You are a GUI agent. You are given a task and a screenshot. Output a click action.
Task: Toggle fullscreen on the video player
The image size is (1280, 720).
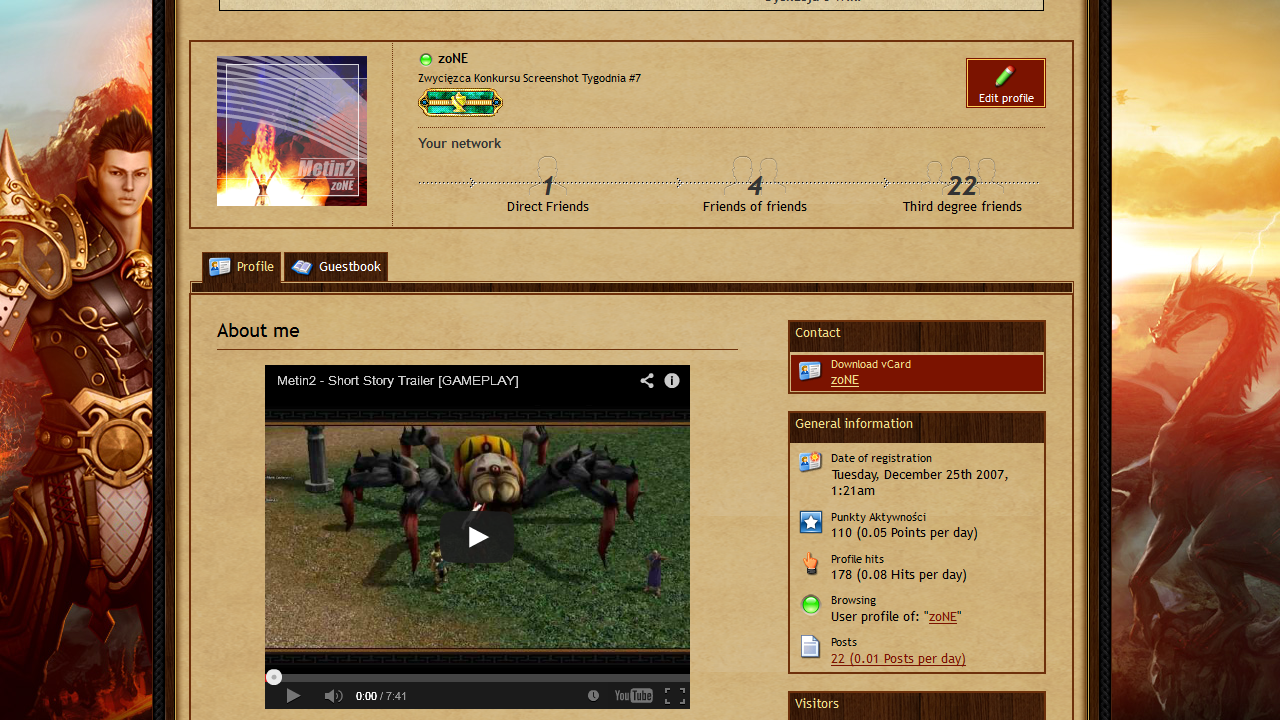click(x=675, y=696)
